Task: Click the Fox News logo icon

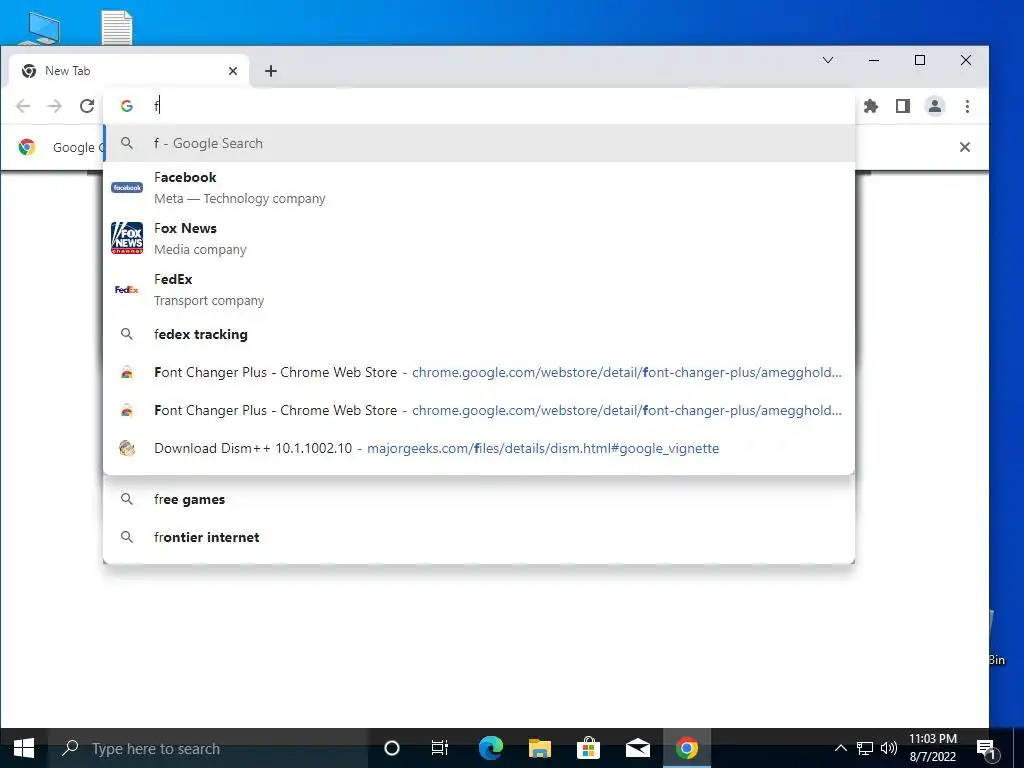Action: point(127,238)
